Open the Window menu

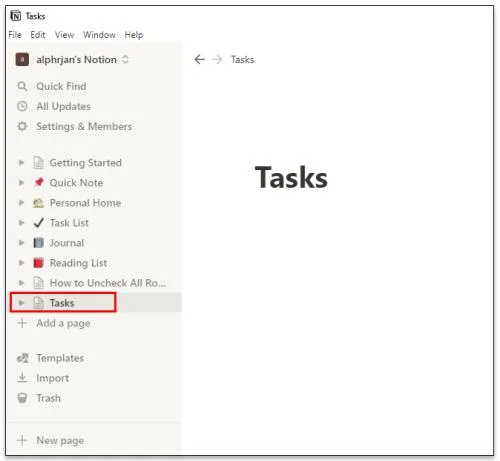tap(99, 35)
